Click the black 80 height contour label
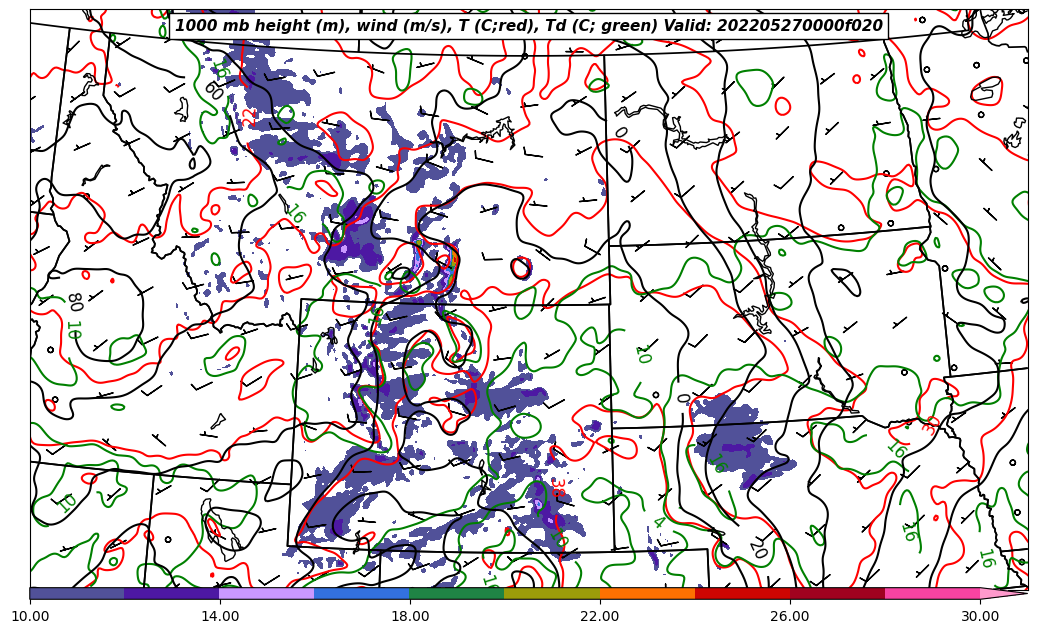Image resolution: width=1037 pixels, height=633 pixels. [x=75, y=303]
